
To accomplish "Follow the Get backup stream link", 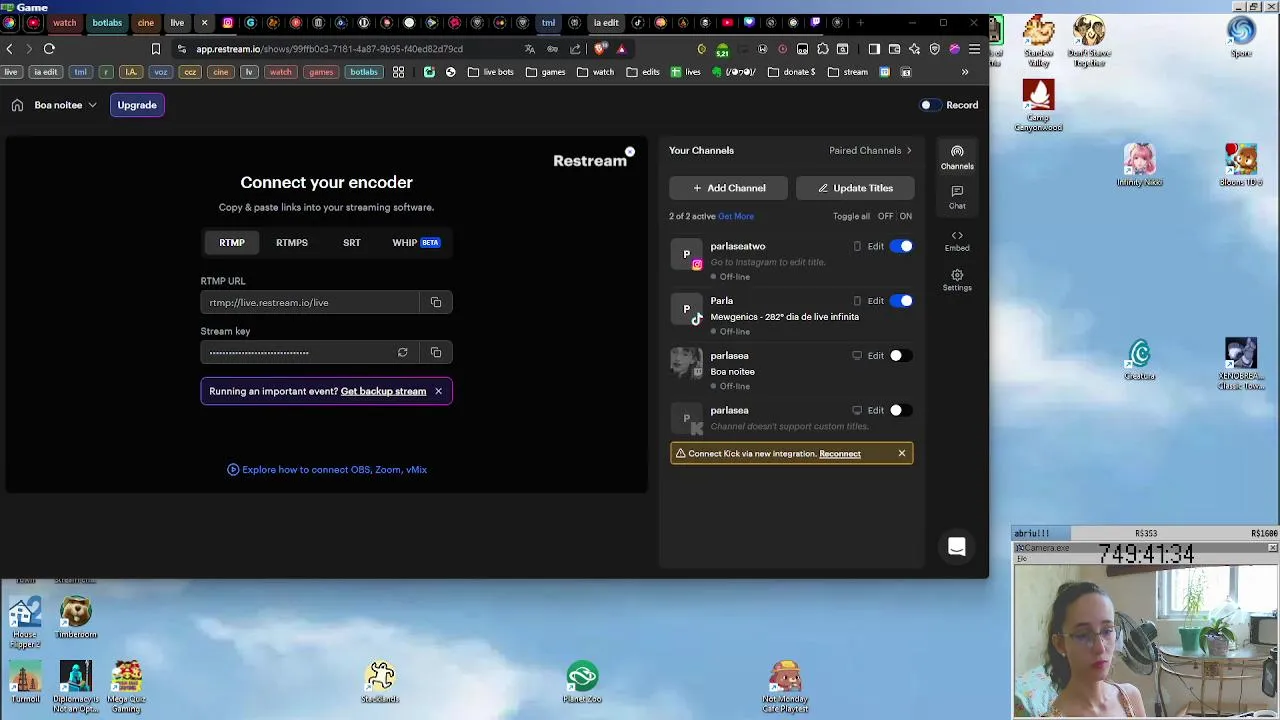I will pyautogui.click(x=383, y=391).
